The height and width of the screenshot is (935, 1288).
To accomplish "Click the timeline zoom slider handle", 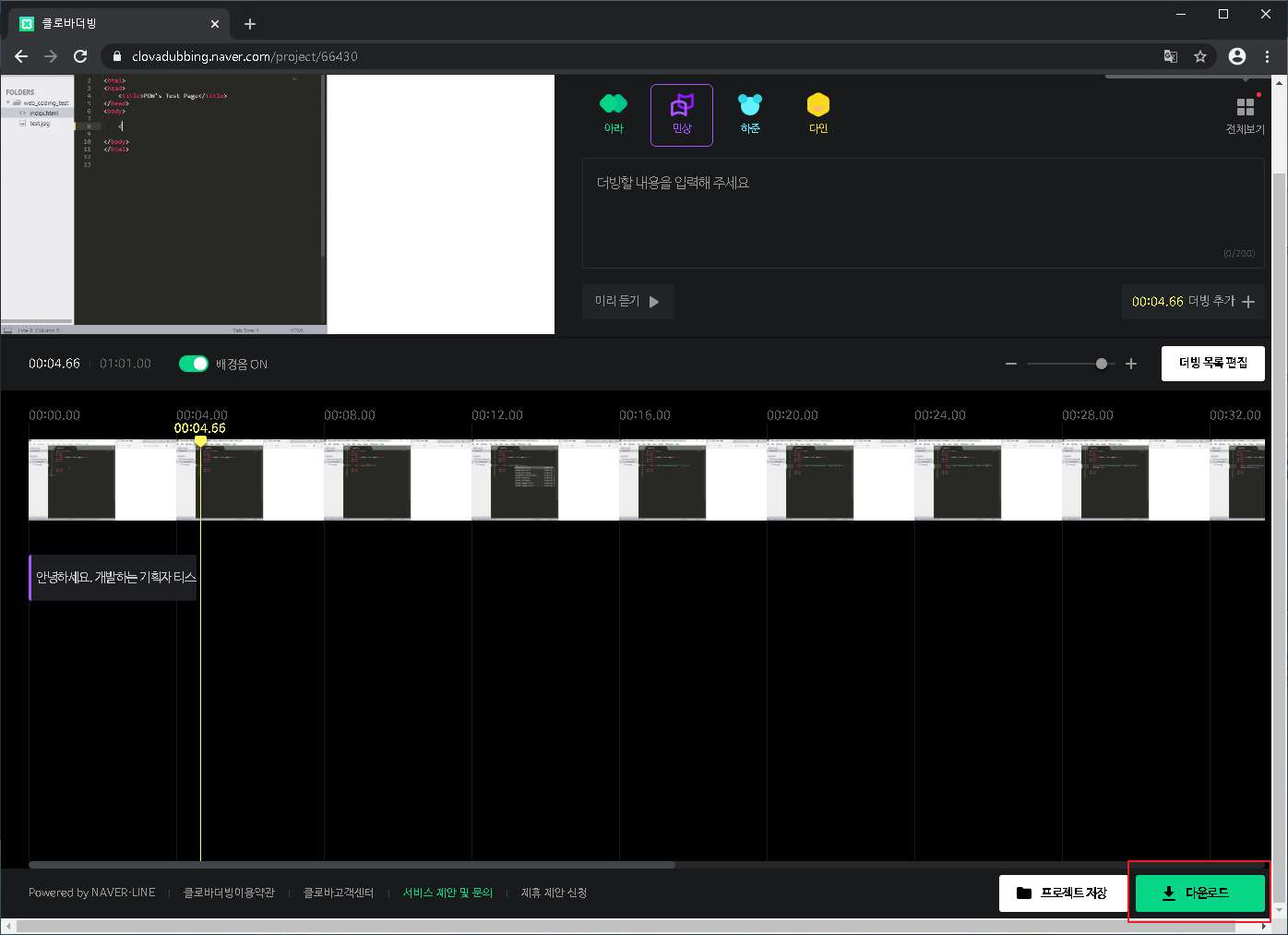I will [x=1102, y=364].
